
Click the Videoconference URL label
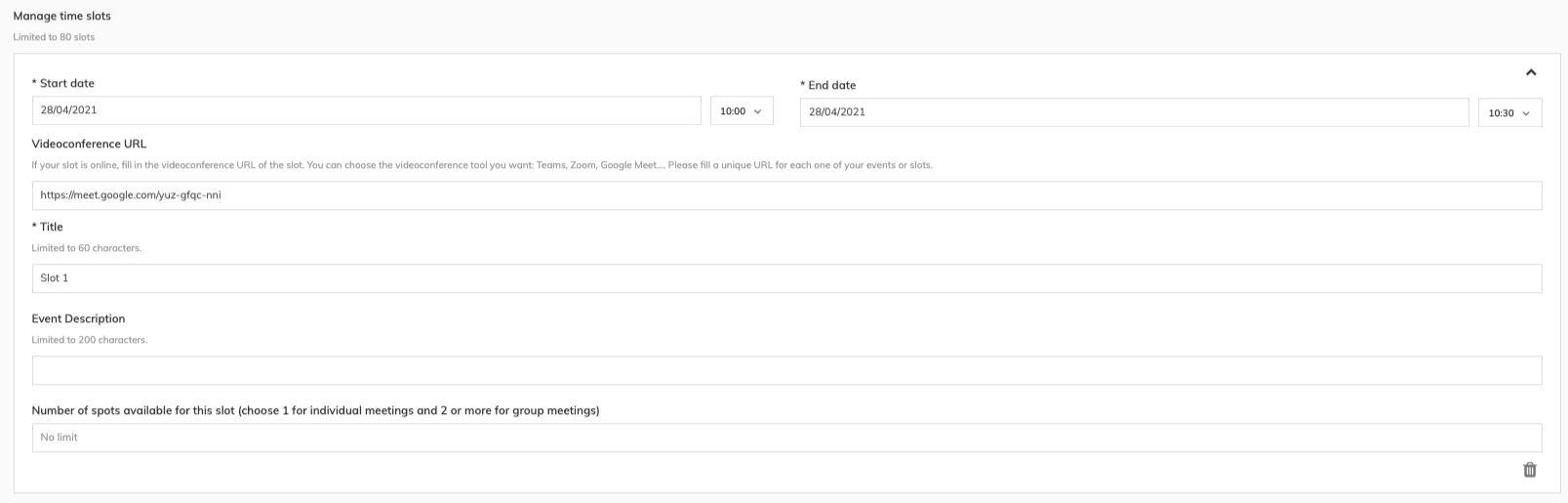click(x=89, y=145)
